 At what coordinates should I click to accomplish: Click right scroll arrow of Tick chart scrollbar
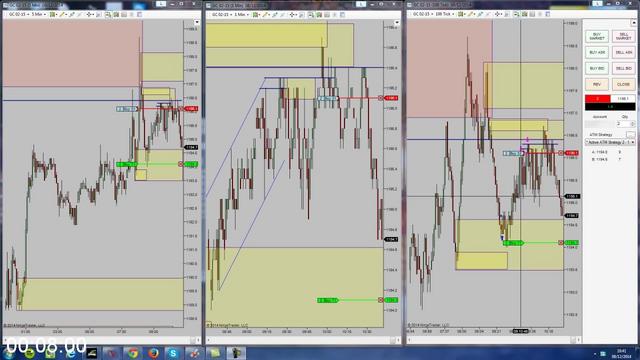point(578,340)
